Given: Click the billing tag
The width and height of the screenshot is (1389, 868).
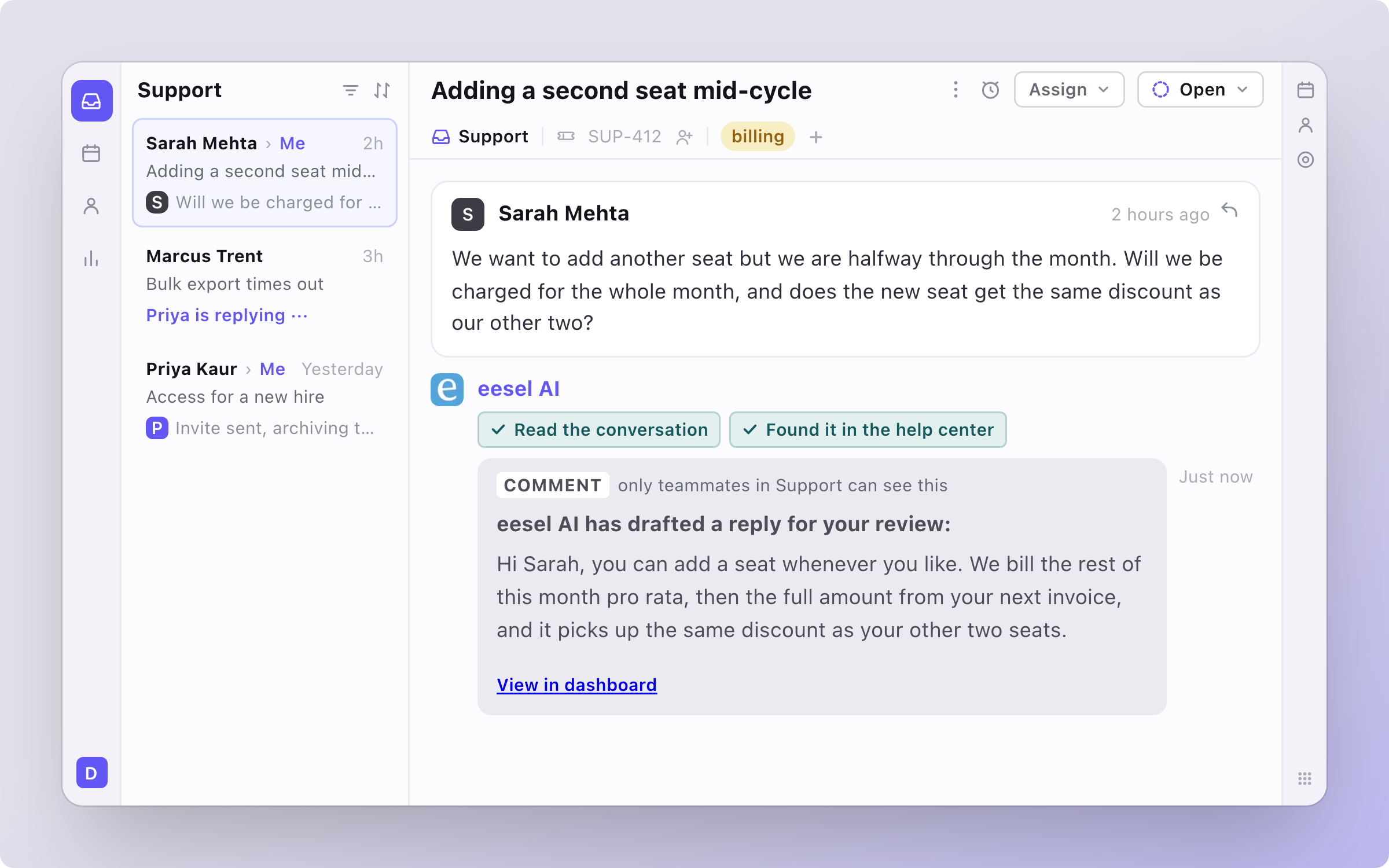Looking at the screenshot, I should (758, 137).
